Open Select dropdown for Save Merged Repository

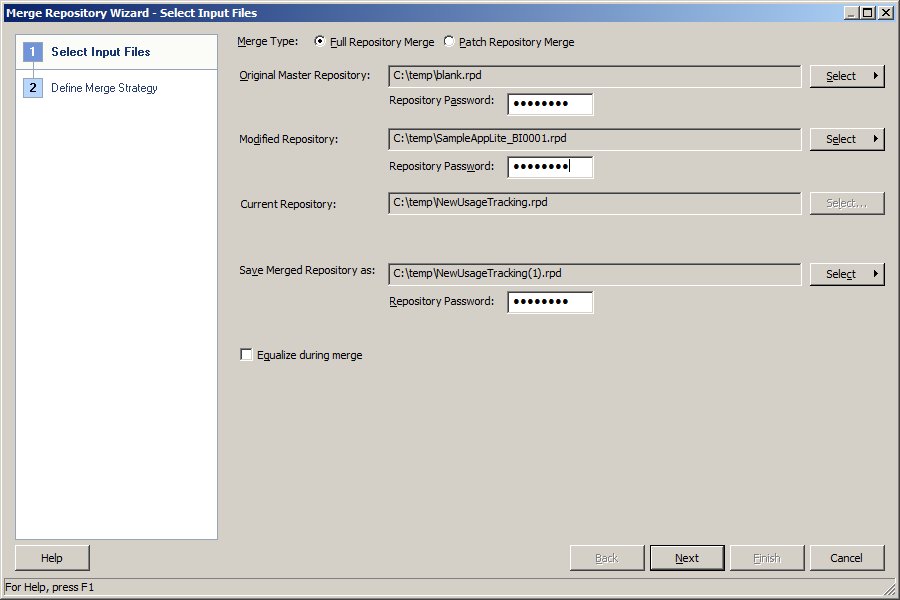(x=847, y=274)
